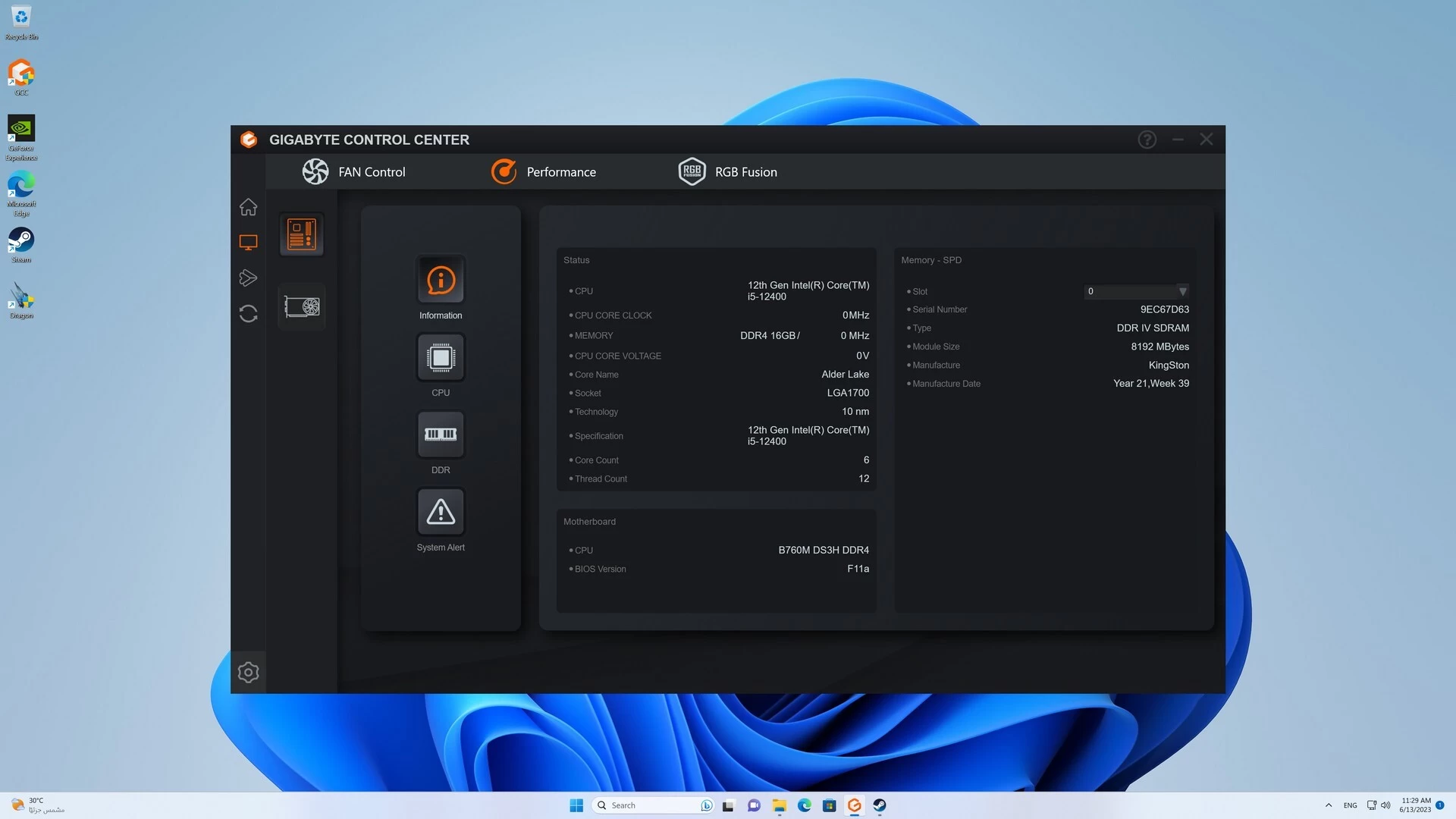The image size is (1456, 819).
Task: Click the GIGABYTE logo in the title bar
Action: 249,140
